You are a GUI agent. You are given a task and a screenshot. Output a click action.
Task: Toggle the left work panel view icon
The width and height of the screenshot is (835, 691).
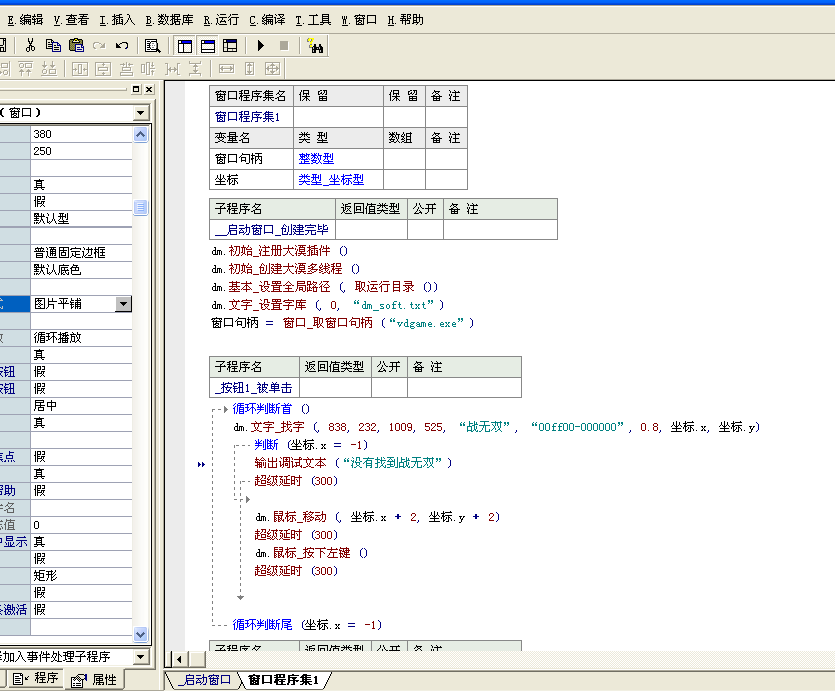185,46
